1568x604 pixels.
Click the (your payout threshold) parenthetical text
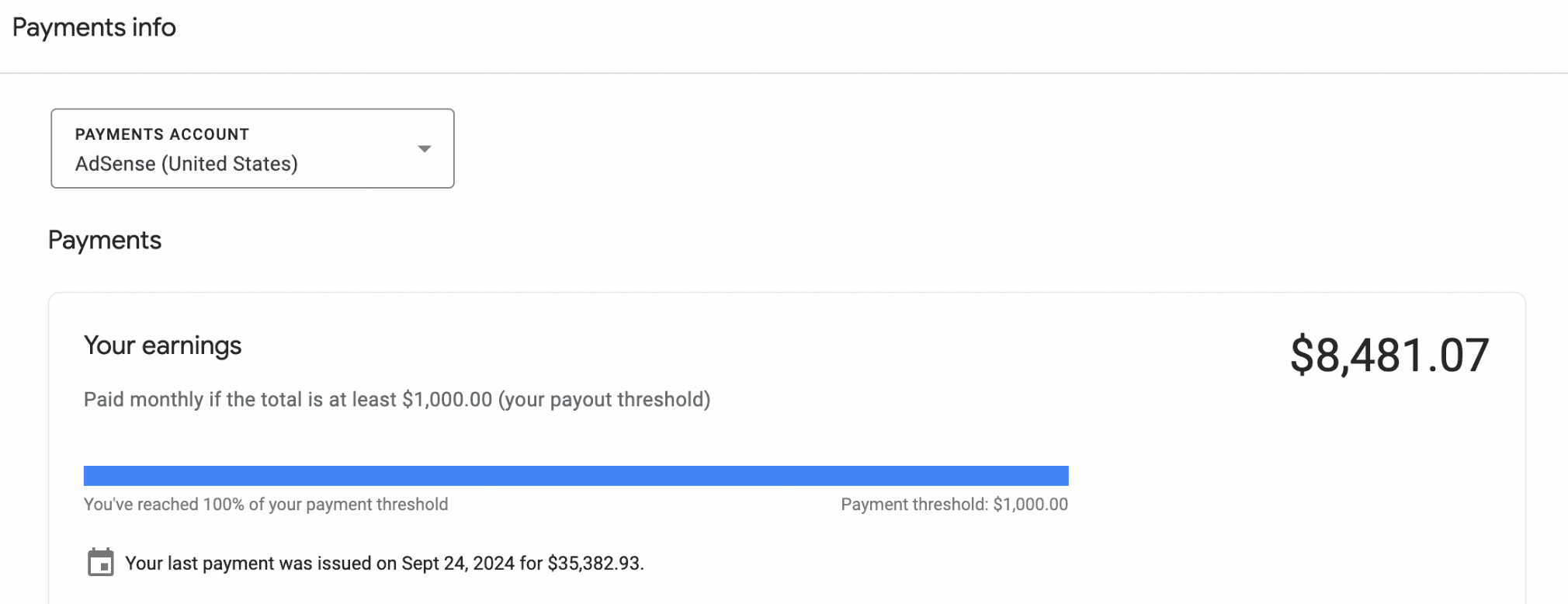[604, 400]
